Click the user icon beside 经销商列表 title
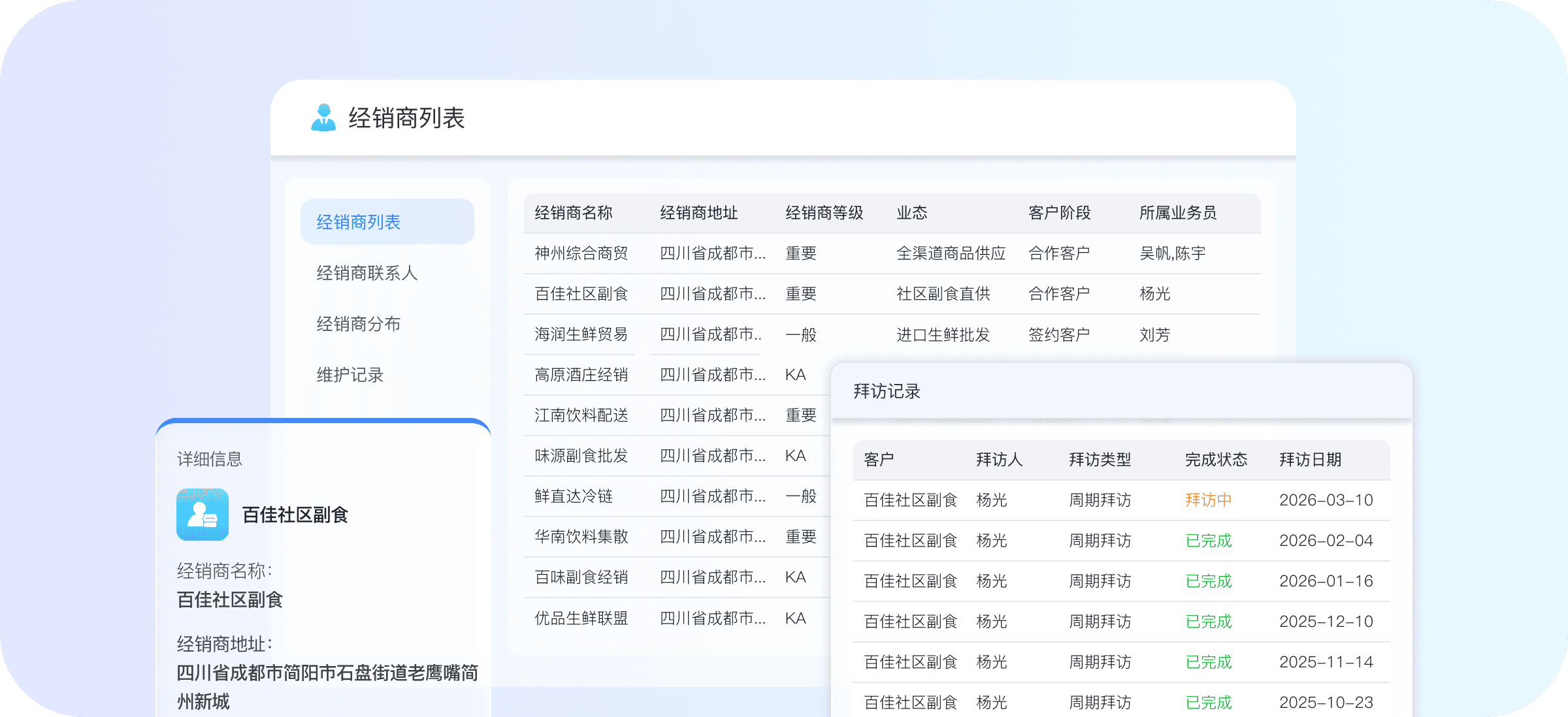The image size is (1568, 717). [323, 118]
